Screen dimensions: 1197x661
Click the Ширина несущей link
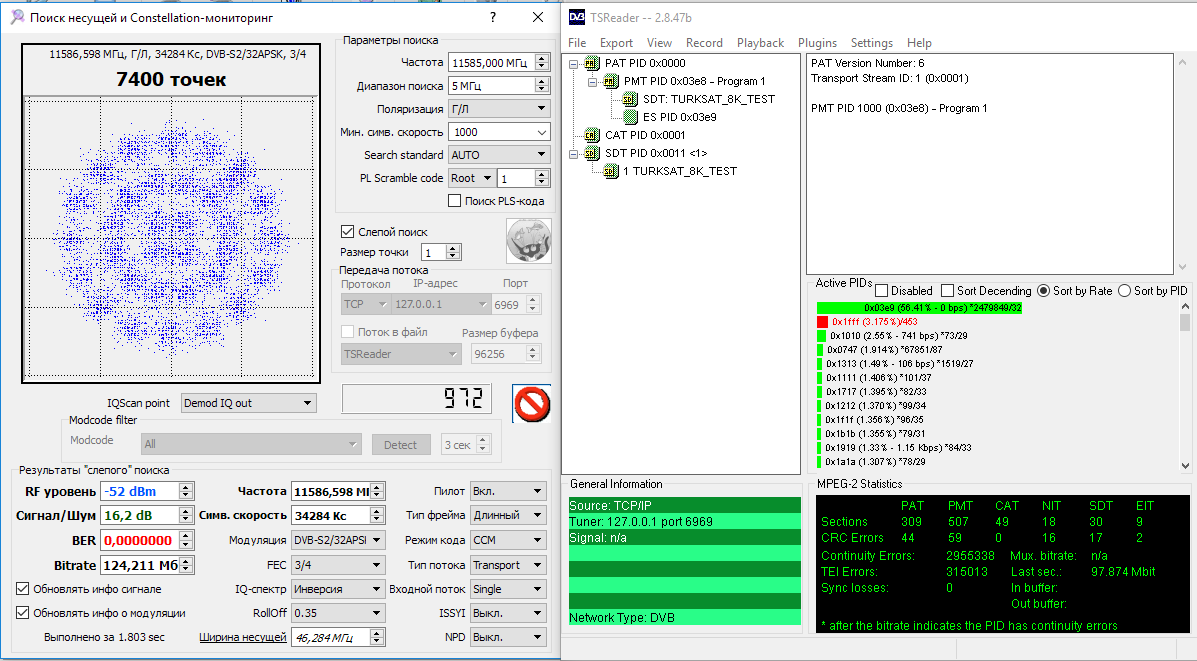pos(243,637)
